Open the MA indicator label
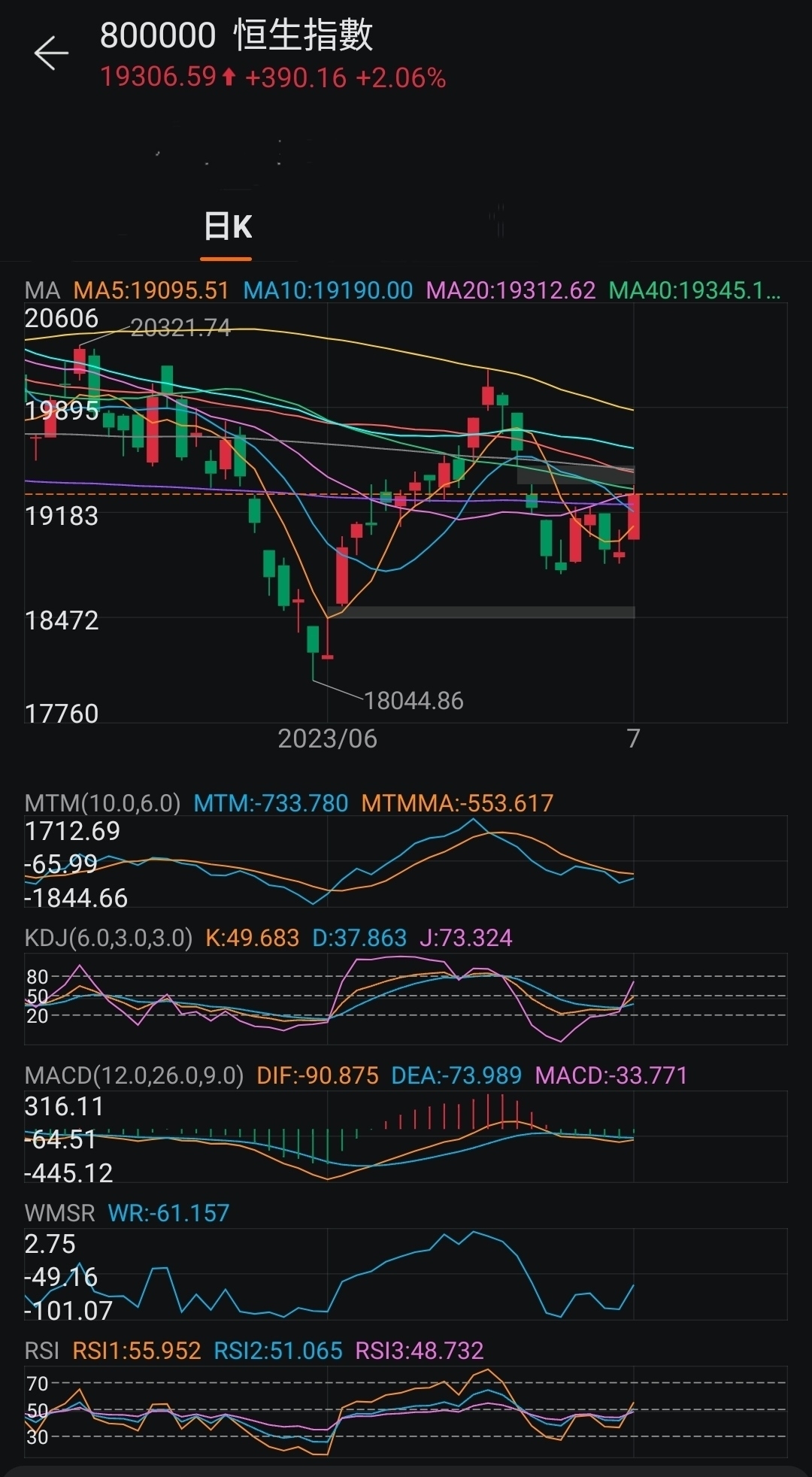Viewport: 812px width, 1477px height. pyautogui.click(x=42, y=290)
